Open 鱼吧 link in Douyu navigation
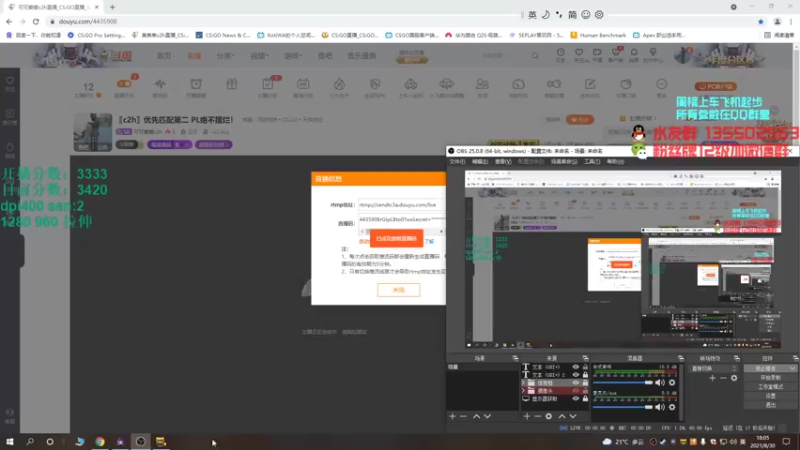Image resolution: width=800 pixels, height=450 pixels. [325, 56]
